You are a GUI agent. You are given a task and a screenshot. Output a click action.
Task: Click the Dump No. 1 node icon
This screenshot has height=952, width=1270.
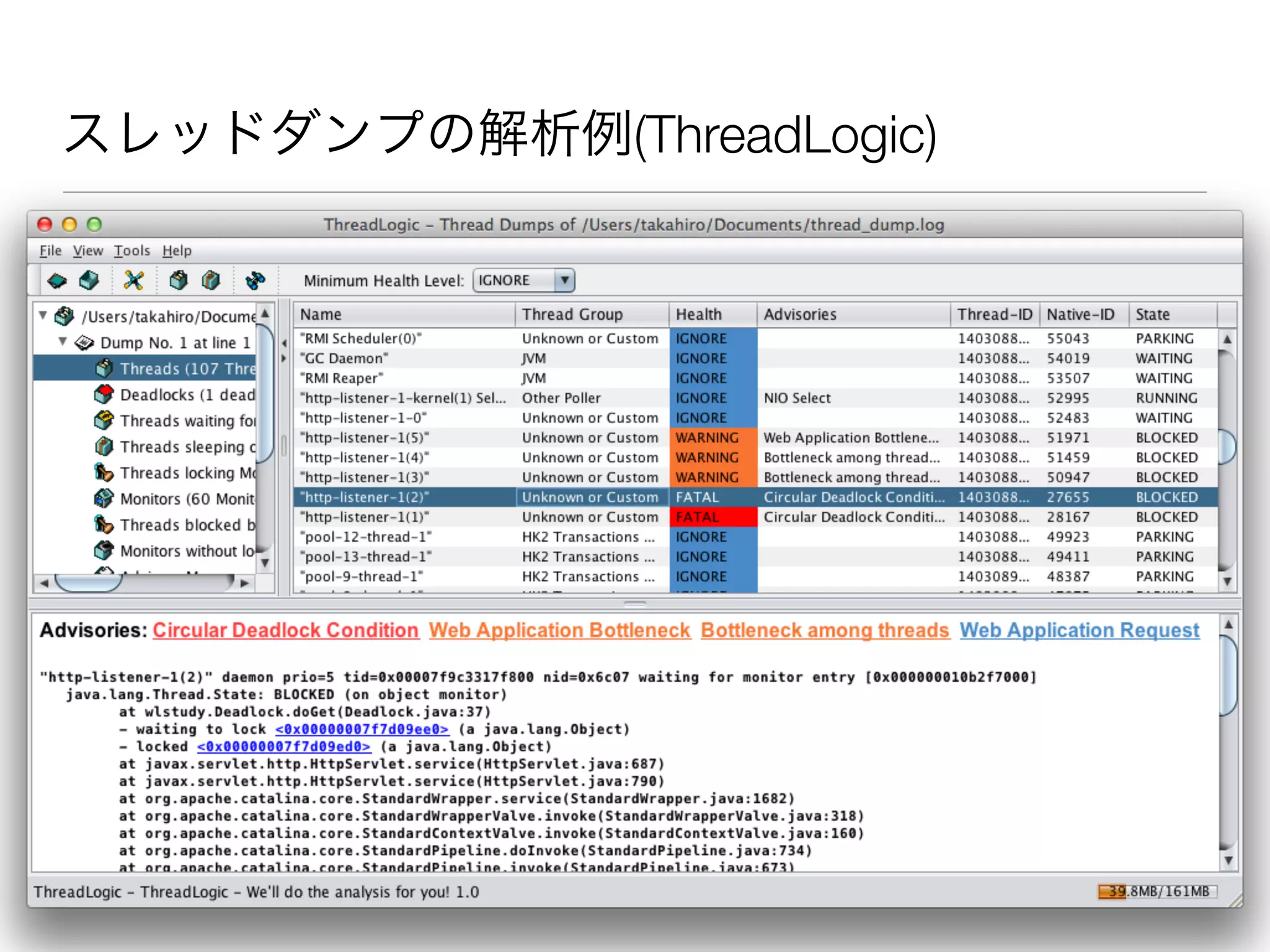(84, 343)
